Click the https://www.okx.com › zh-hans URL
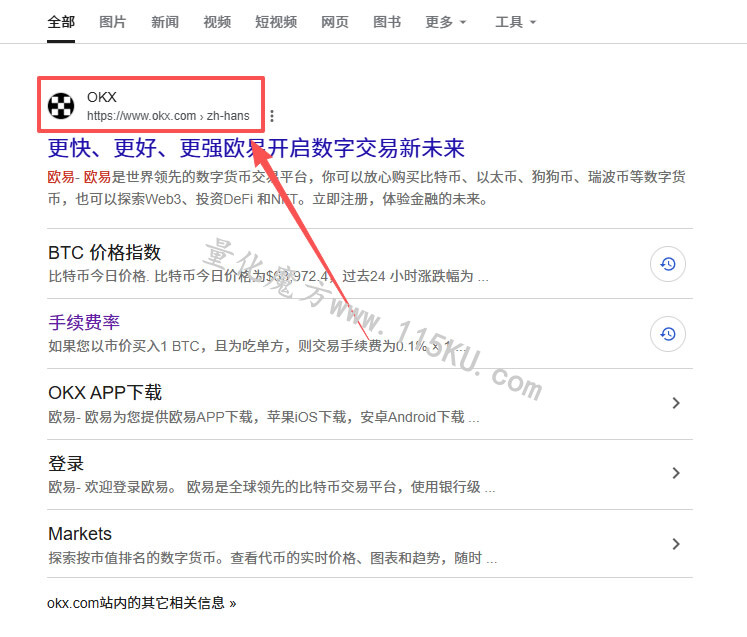The height and width of the screenshot is (637, 747). click(168, 116)
